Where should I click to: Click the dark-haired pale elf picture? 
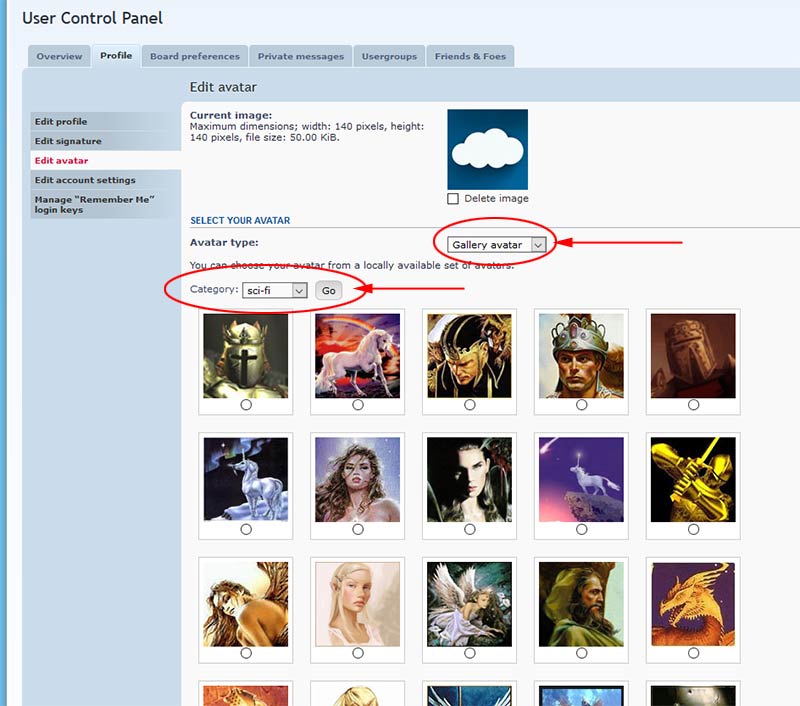coord(469,480)
